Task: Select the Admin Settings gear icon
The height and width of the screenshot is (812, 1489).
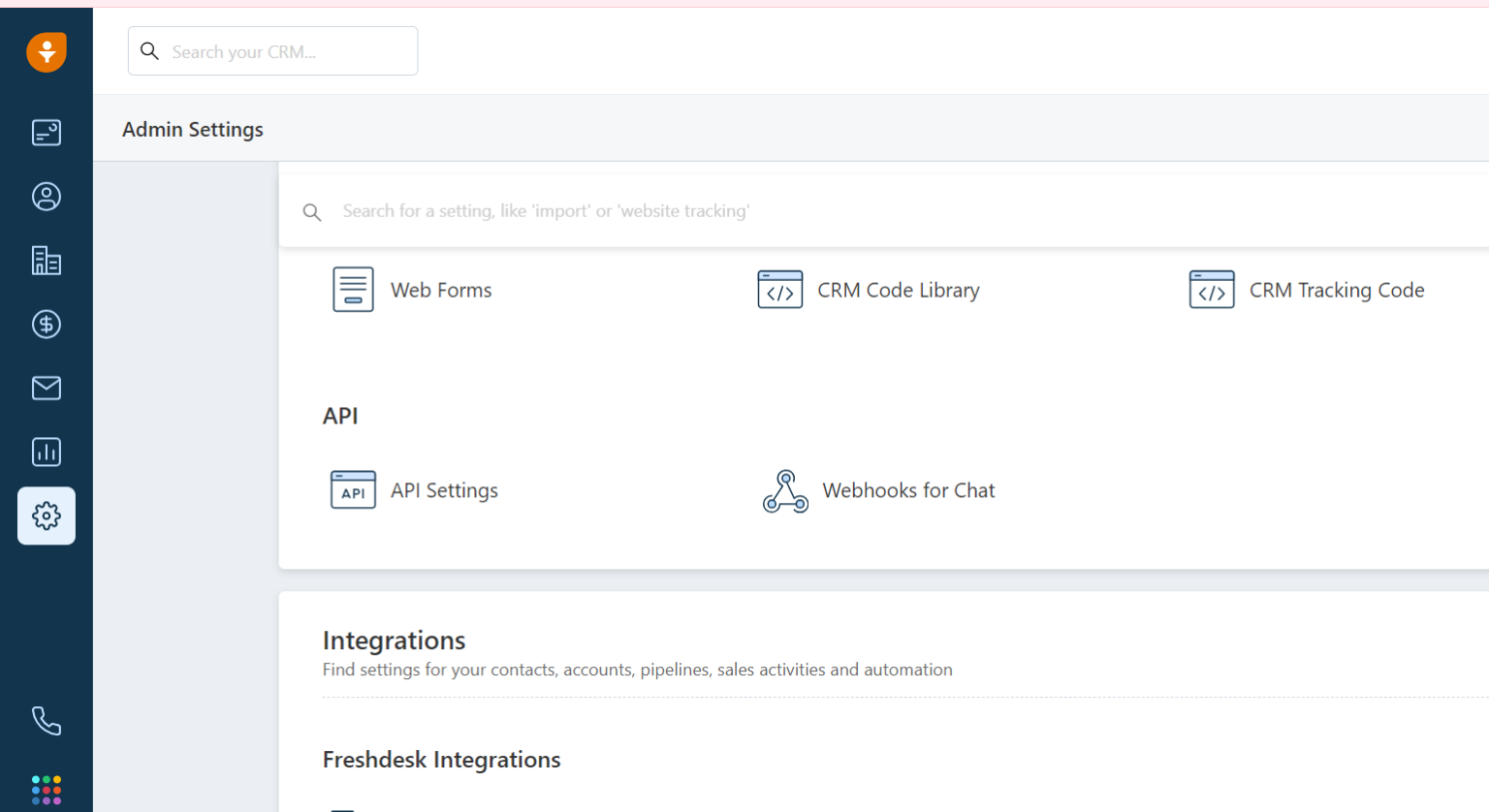Action: click(x=47, y=515)
